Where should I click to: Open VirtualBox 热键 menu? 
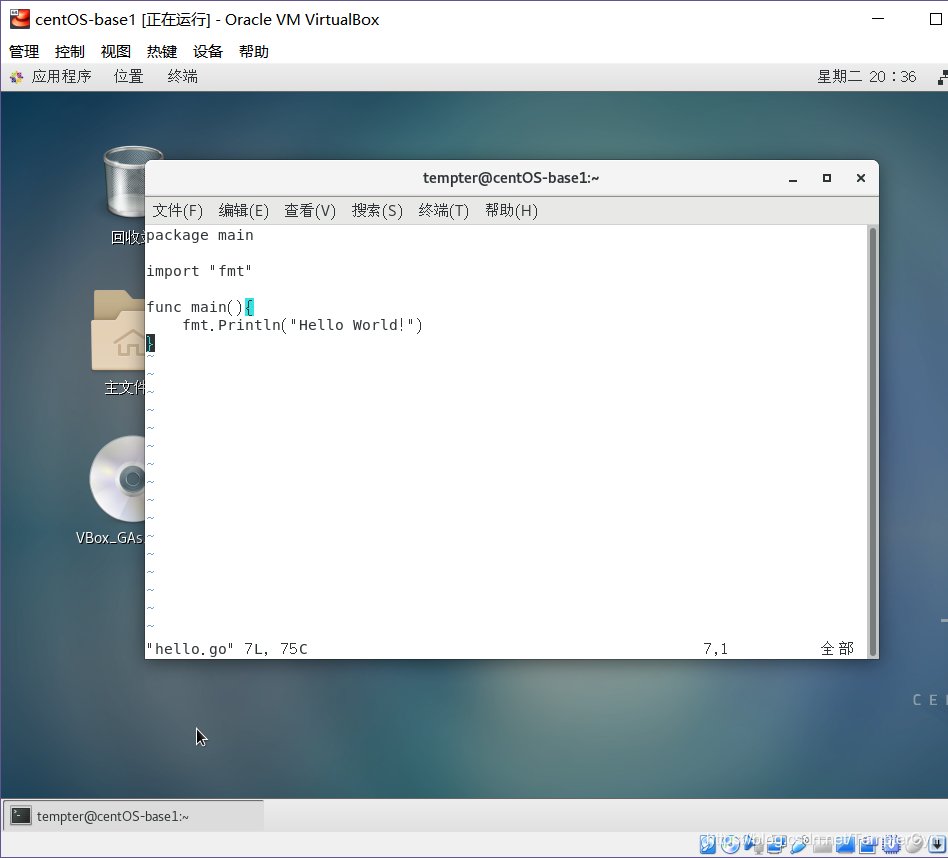click(161, 51)
